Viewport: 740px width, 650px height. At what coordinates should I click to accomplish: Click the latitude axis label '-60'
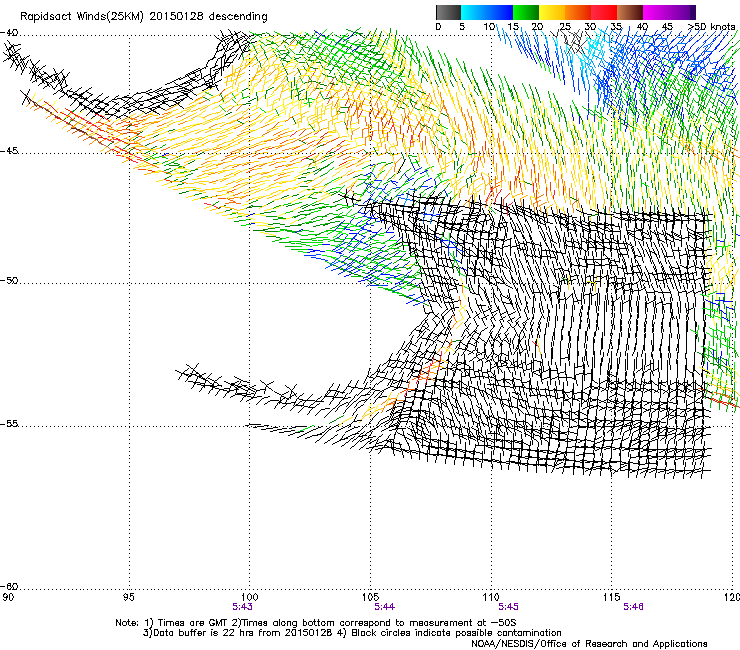(x=9, y=586)
